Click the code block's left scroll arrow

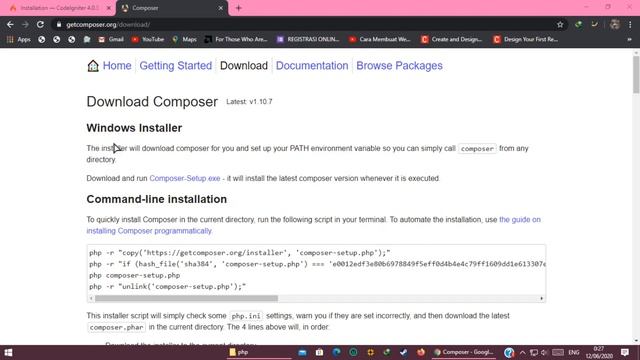tap(91, 298)
